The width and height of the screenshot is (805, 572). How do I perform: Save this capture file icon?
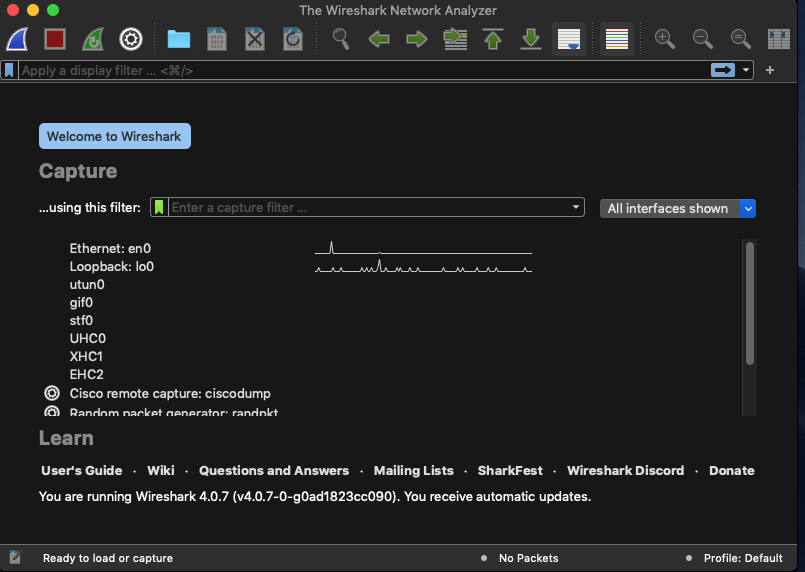(x=217, y=39)
